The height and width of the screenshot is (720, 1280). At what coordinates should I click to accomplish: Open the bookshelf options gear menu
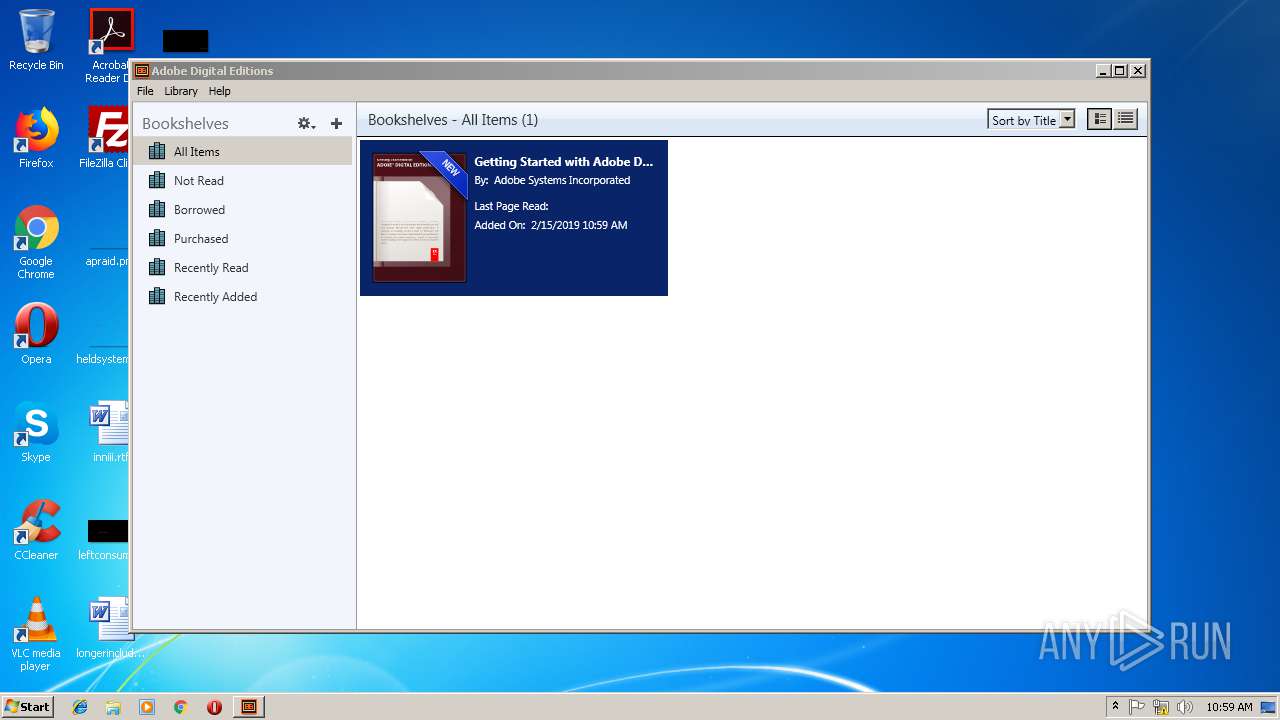pyautogui.click(x=306, y=123)
